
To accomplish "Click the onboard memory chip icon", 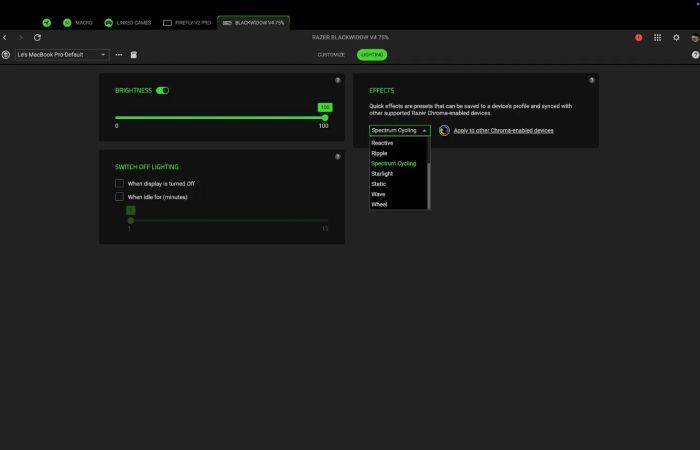I will coord(133,54).
